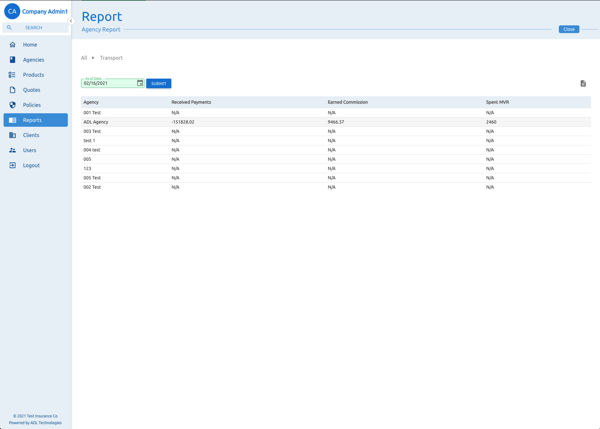600x429 pixels.
Task: Click the Transport breadcrumb
Action: click(x=111, y=58)
